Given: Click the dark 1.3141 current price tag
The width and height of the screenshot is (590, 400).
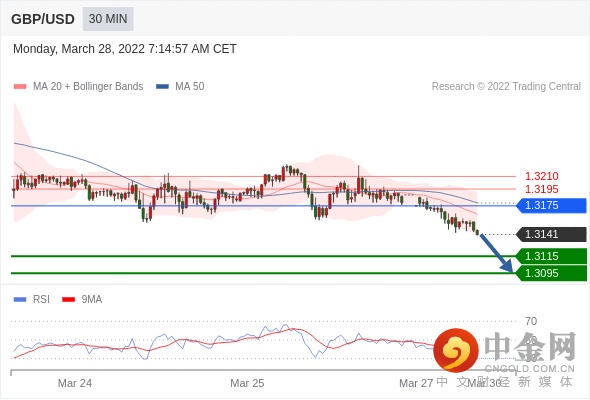Looking at the screenshot, I should 551,234.
